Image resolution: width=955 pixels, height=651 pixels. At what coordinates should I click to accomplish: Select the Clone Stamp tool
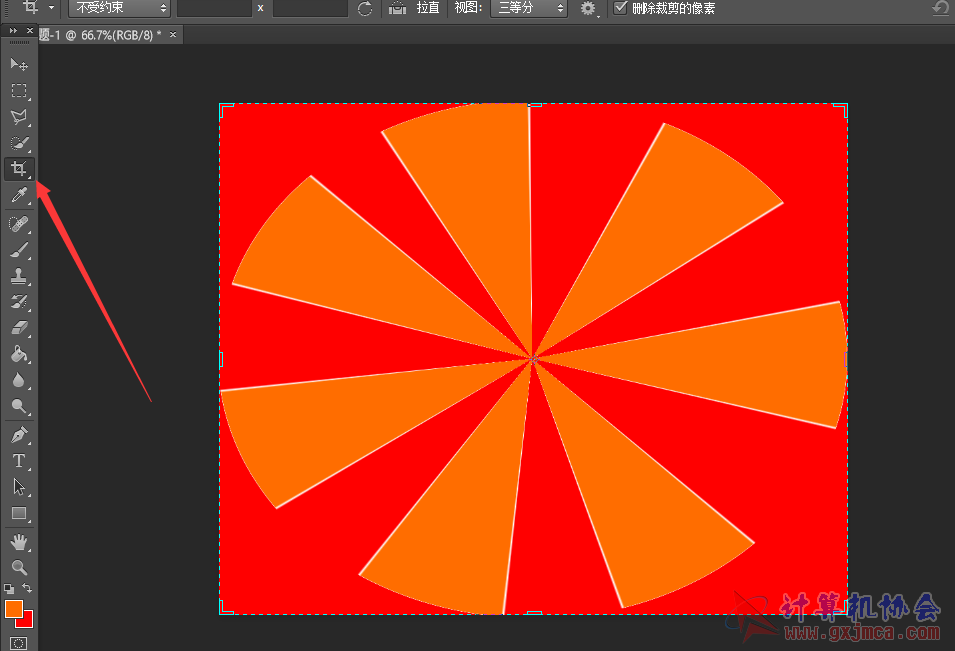click(18, 276)
